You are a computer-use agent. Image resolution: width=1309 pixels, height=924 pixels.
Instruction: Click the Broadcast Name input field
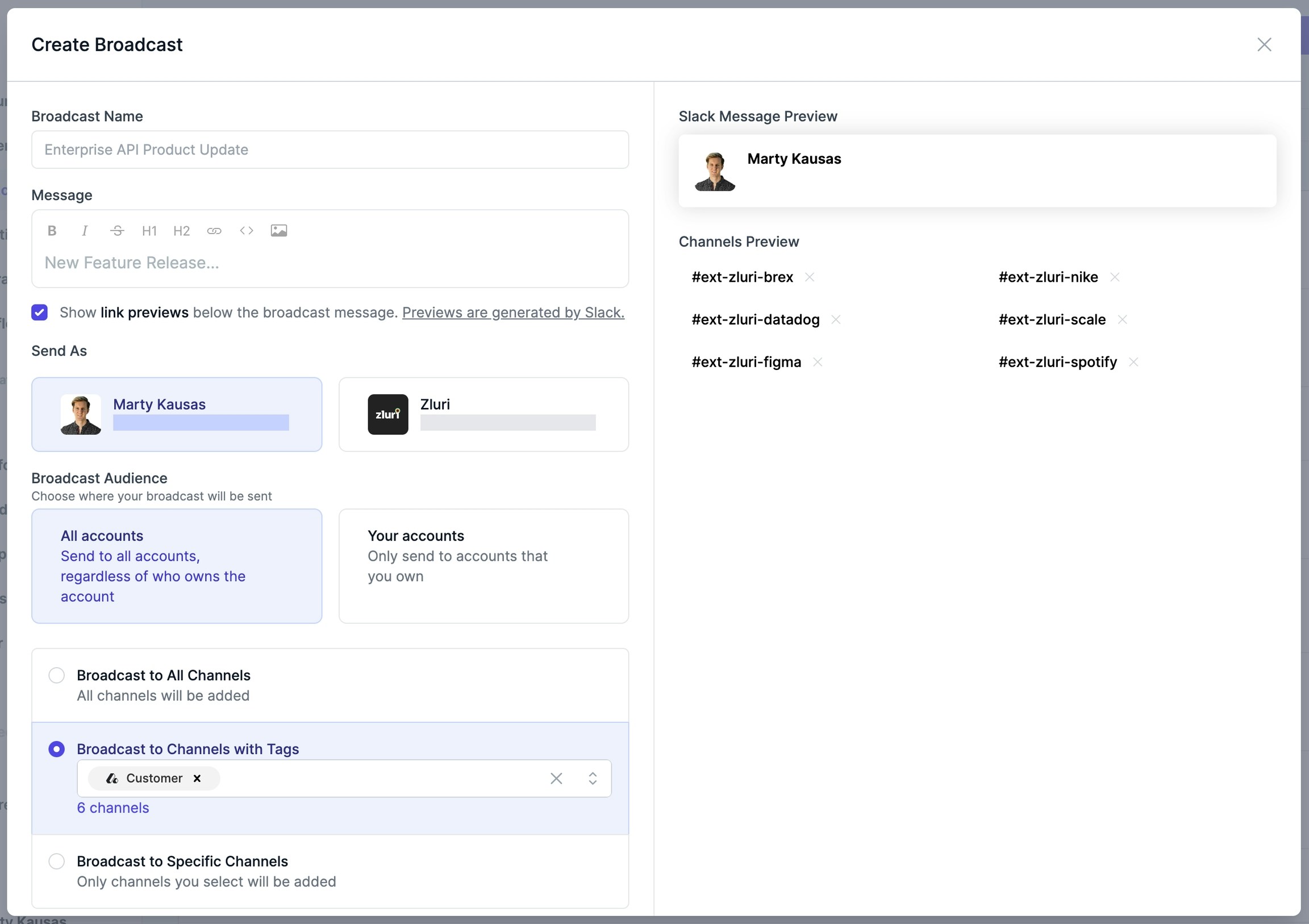330,149
